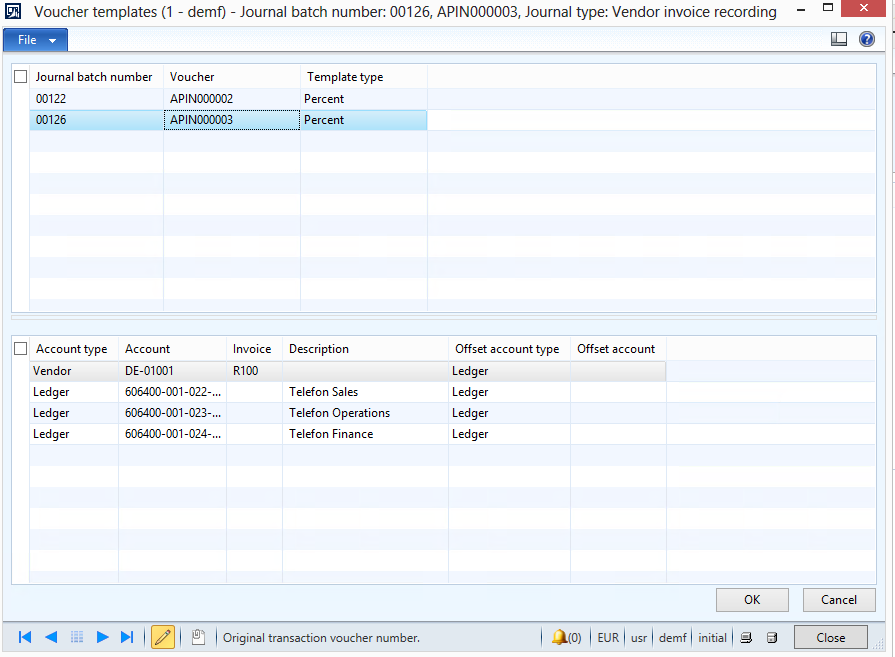Click the document handling icon beside pencil
The width and height of the screenshot is (895, 657).
pyautogui.click(x=198, y=637)
